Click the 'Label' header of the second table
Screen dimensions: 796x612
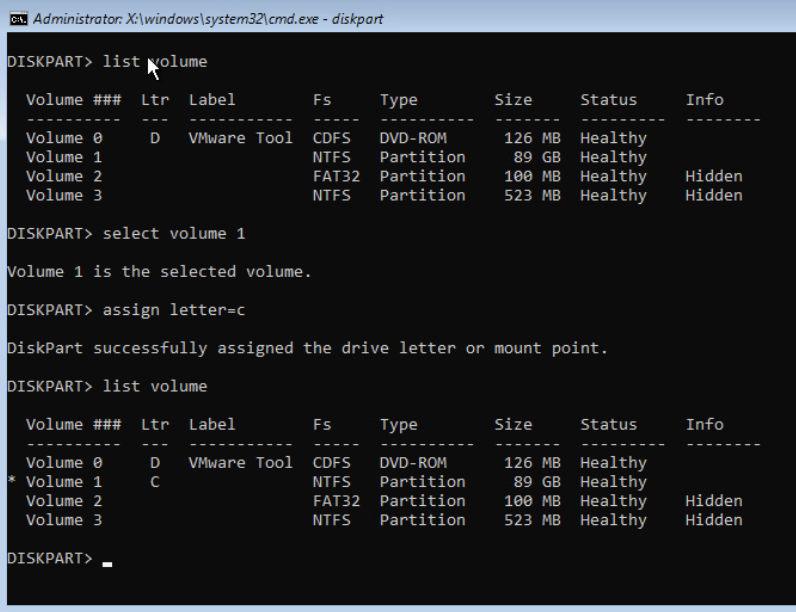[x=212, y=424]
